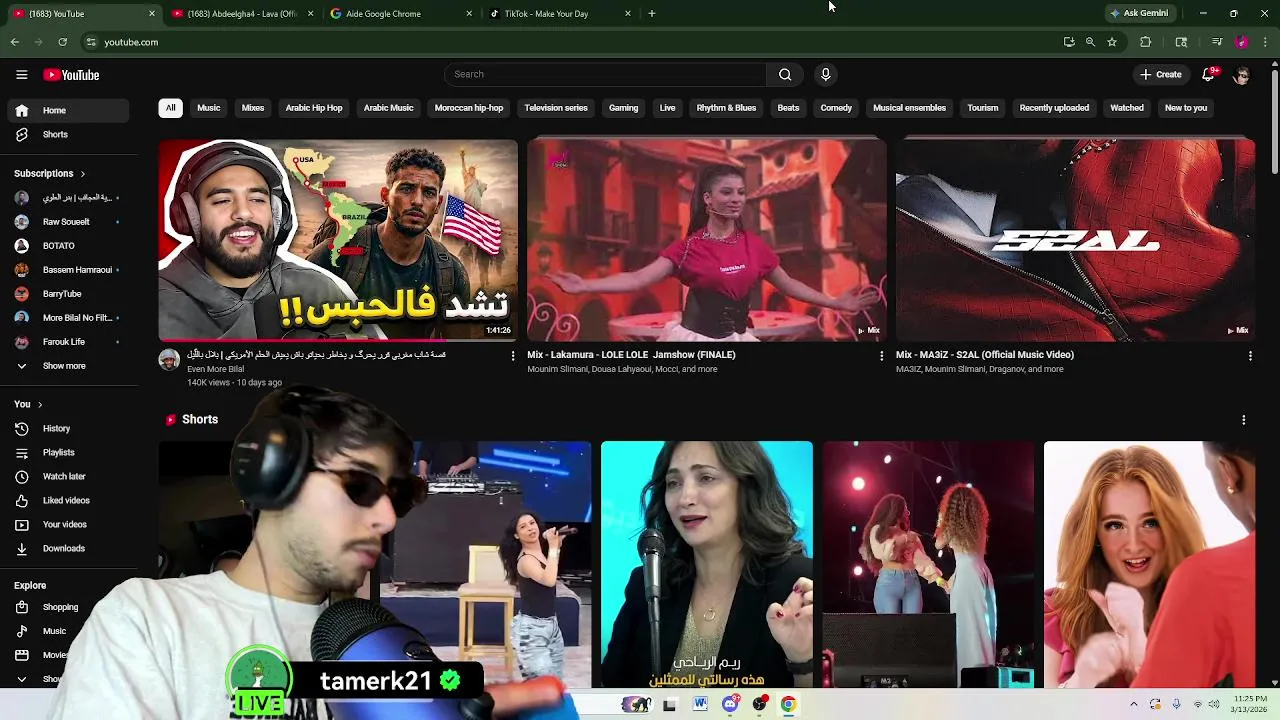Open the YouTube guide hamburger menu

click(x=21, y=75)
